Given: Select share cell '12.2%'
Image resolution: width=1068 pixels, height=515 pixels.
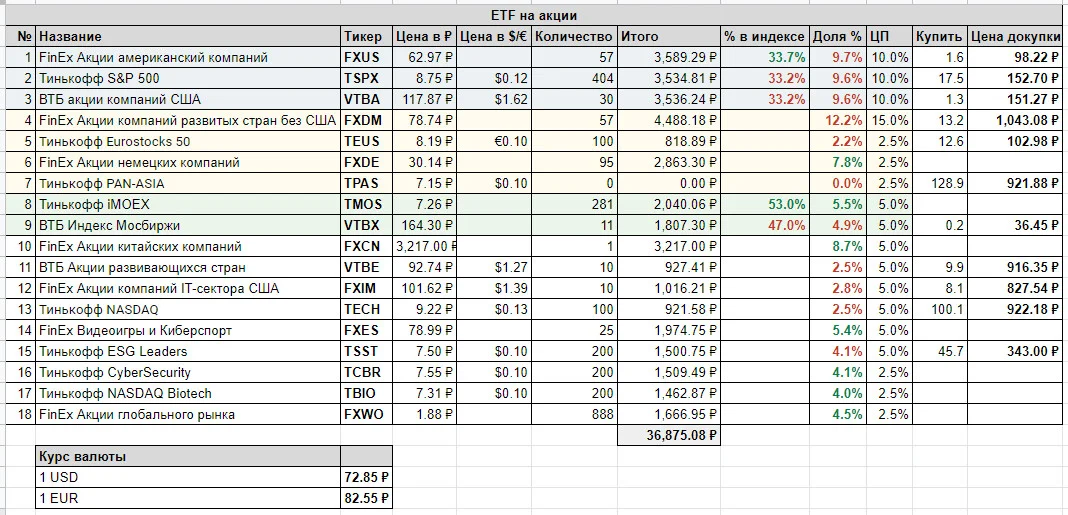Looking at the screenshot, I should 837,121.
